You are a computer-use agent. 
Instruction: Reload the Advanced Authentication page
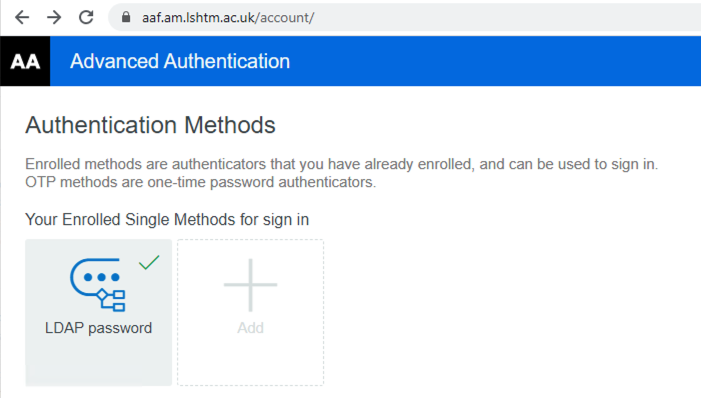86,17
